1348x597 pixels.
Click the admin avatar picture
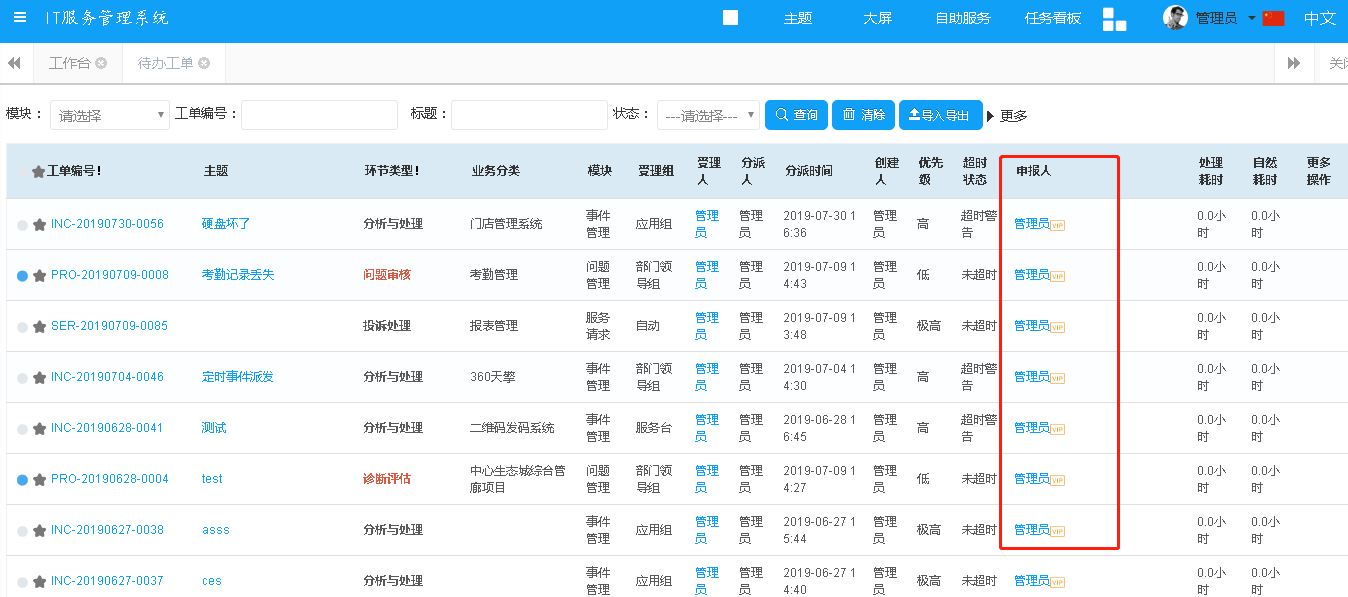click(x=1175, y=18)
